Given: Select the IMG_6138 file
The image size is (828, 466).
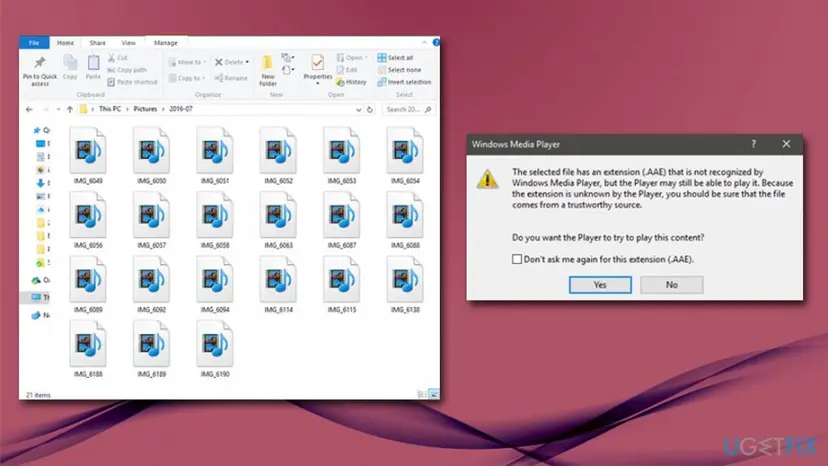Looking at the screenshot, I should coord(405,284).
